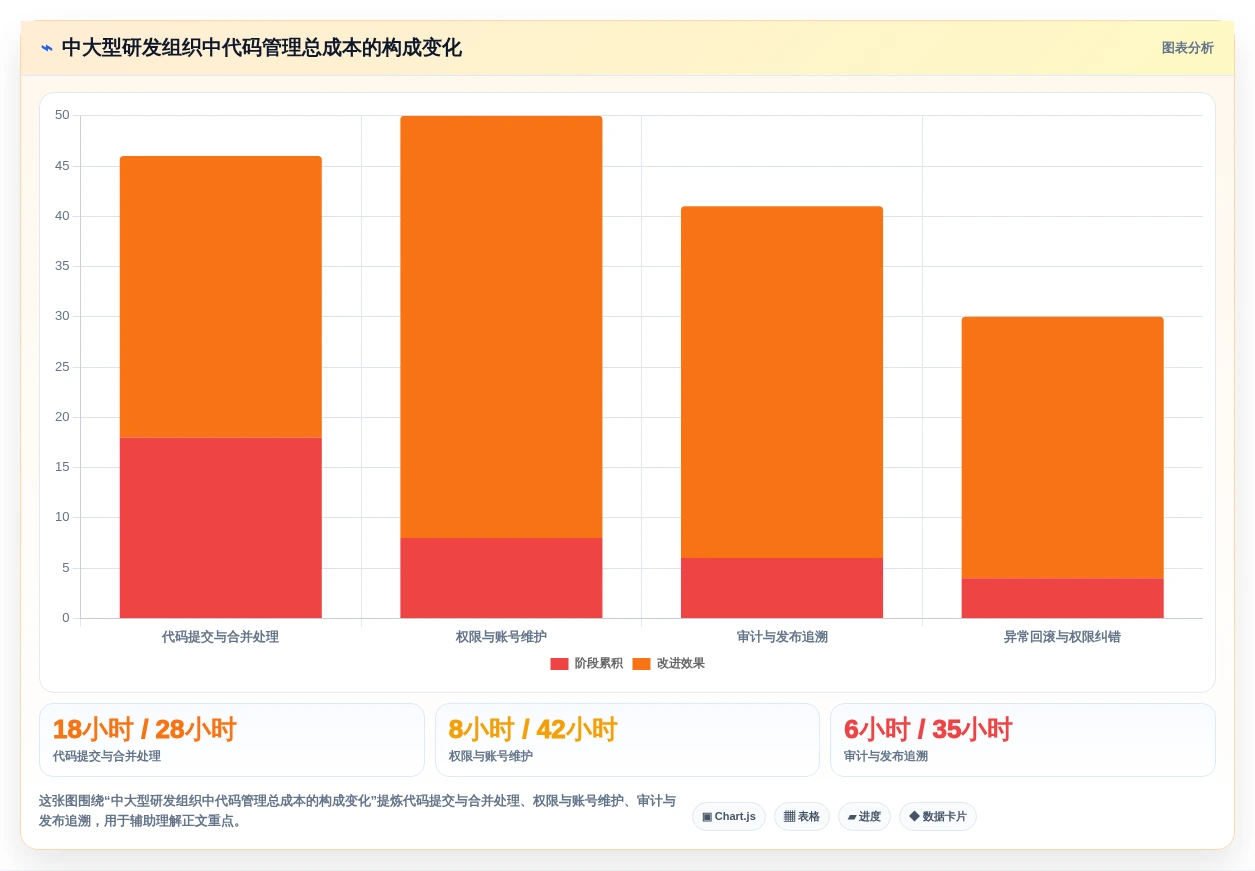Click the 权限与账号维护 caption under 8小时 card
This screenshot has width=1255, height=871.
tap(490, 756)
